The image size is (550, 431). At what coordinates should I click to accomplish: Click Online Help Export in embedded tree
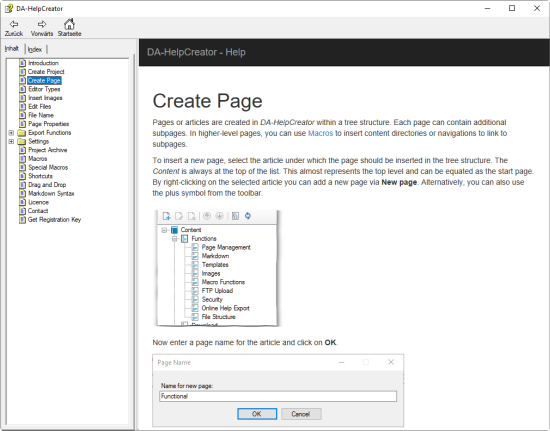(225, 308)
